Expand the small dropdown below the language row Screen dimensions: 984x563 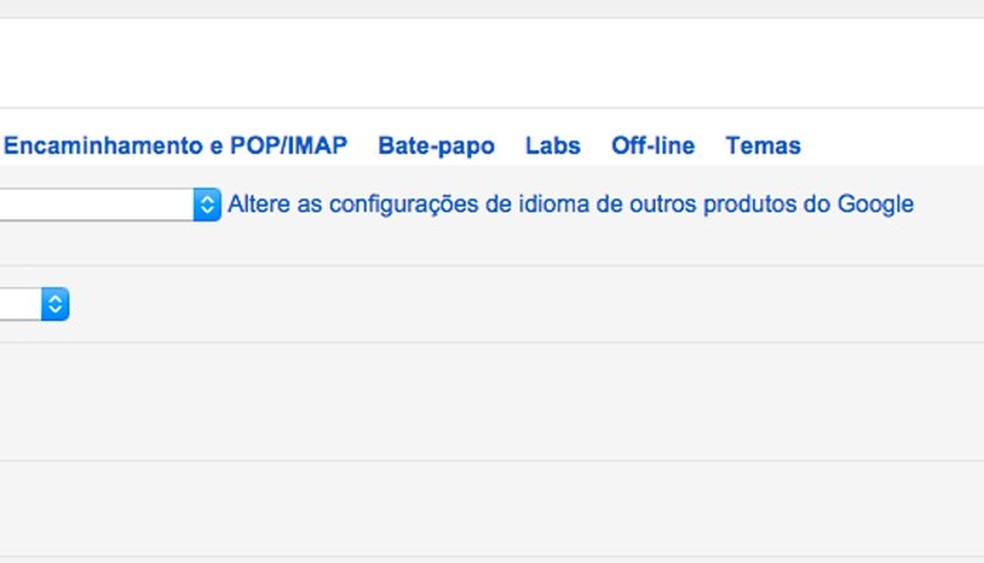[x=35, y=304]
